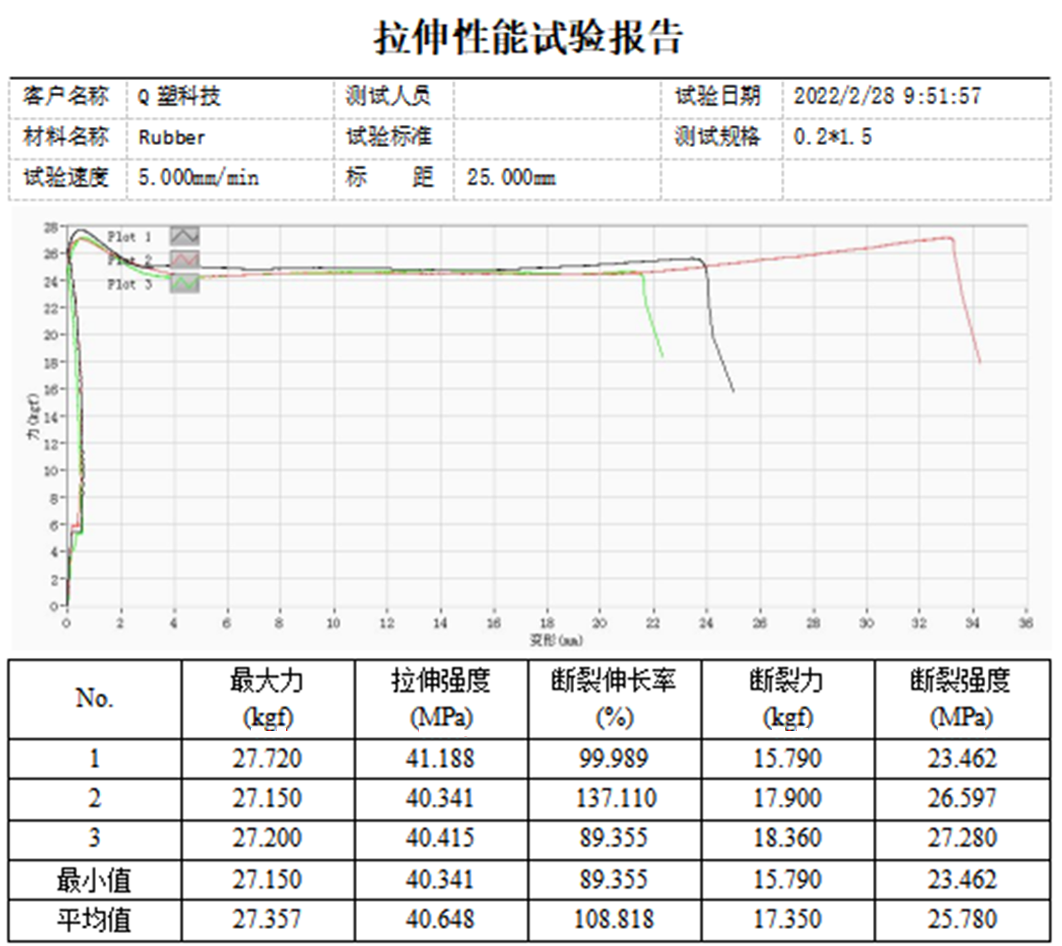The image size is (1062, 946).
Task: Select the elongation value 137.110 in row 2
Action: pos(614,799)
